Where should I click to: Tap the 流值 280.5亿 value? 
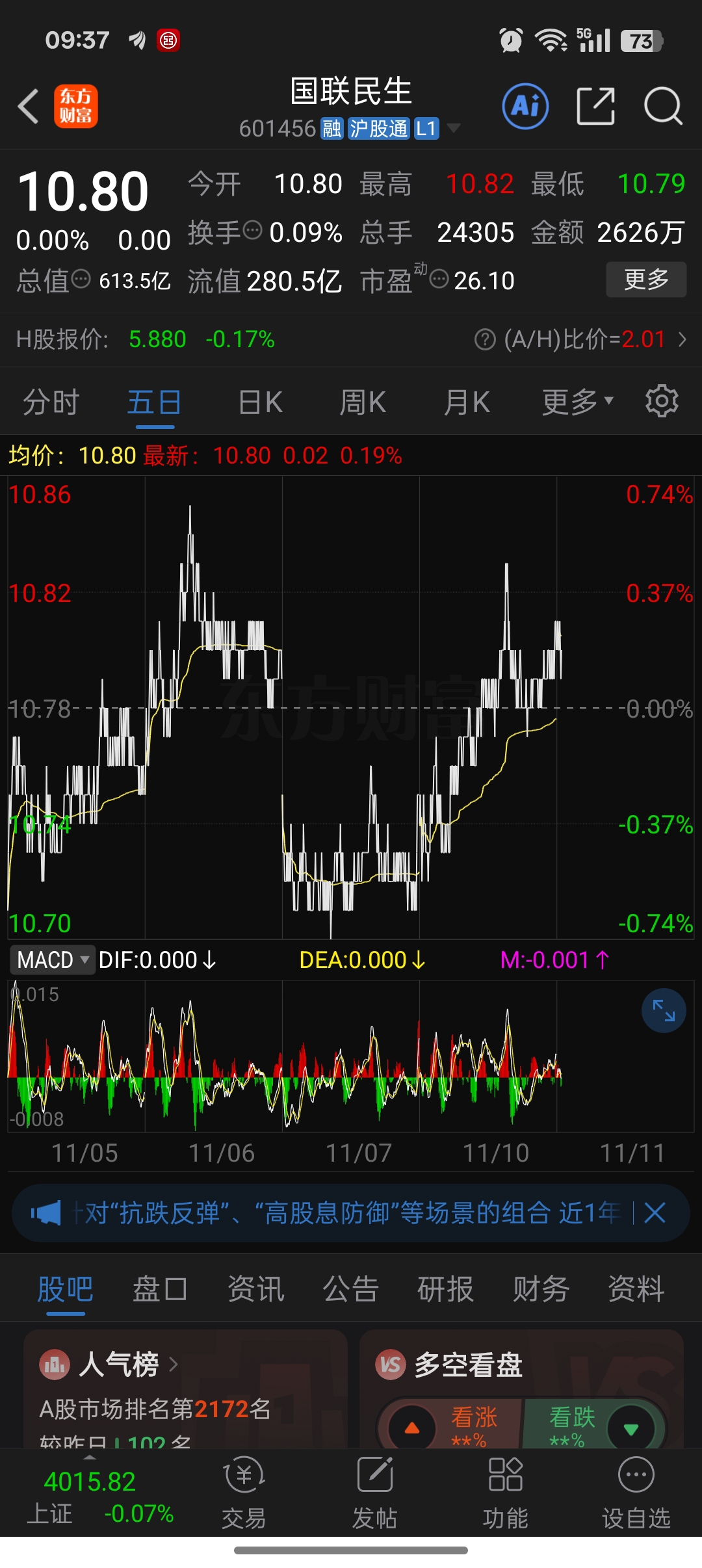point(294,281)
